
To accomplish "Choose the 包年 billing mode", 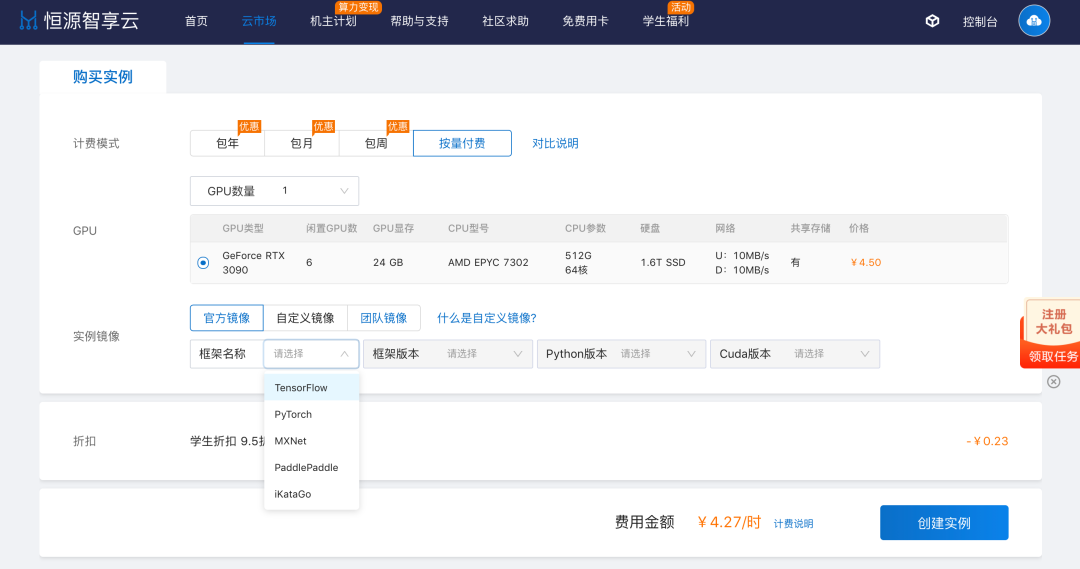I will tap(227, 143).
